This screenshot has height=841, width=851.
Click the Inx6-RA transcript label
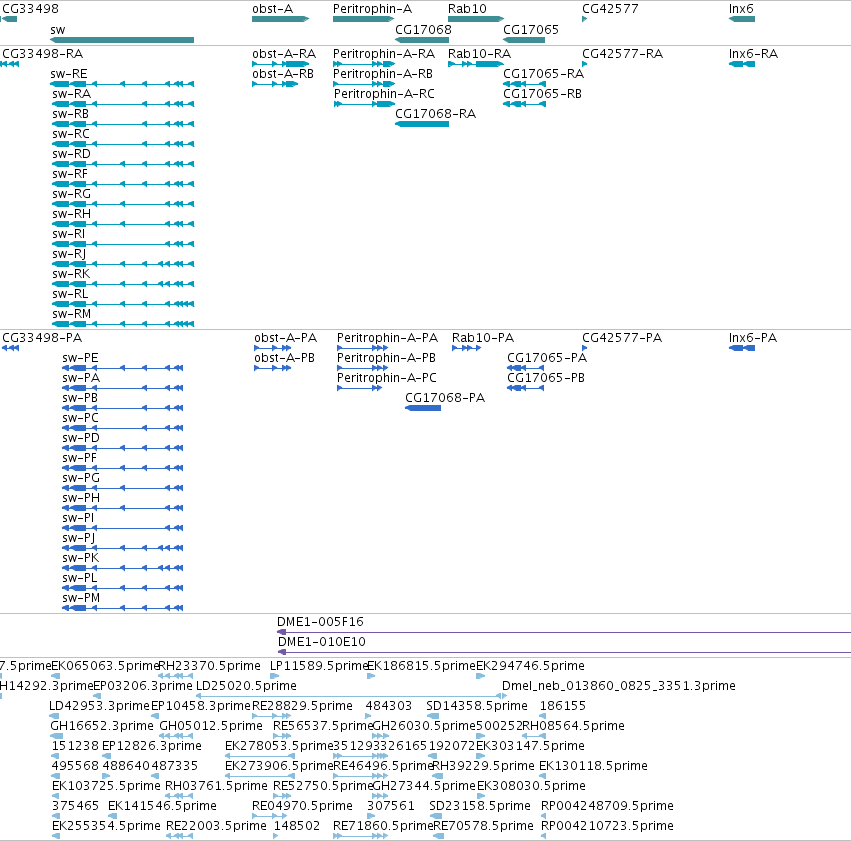click(x=753, y=54)
